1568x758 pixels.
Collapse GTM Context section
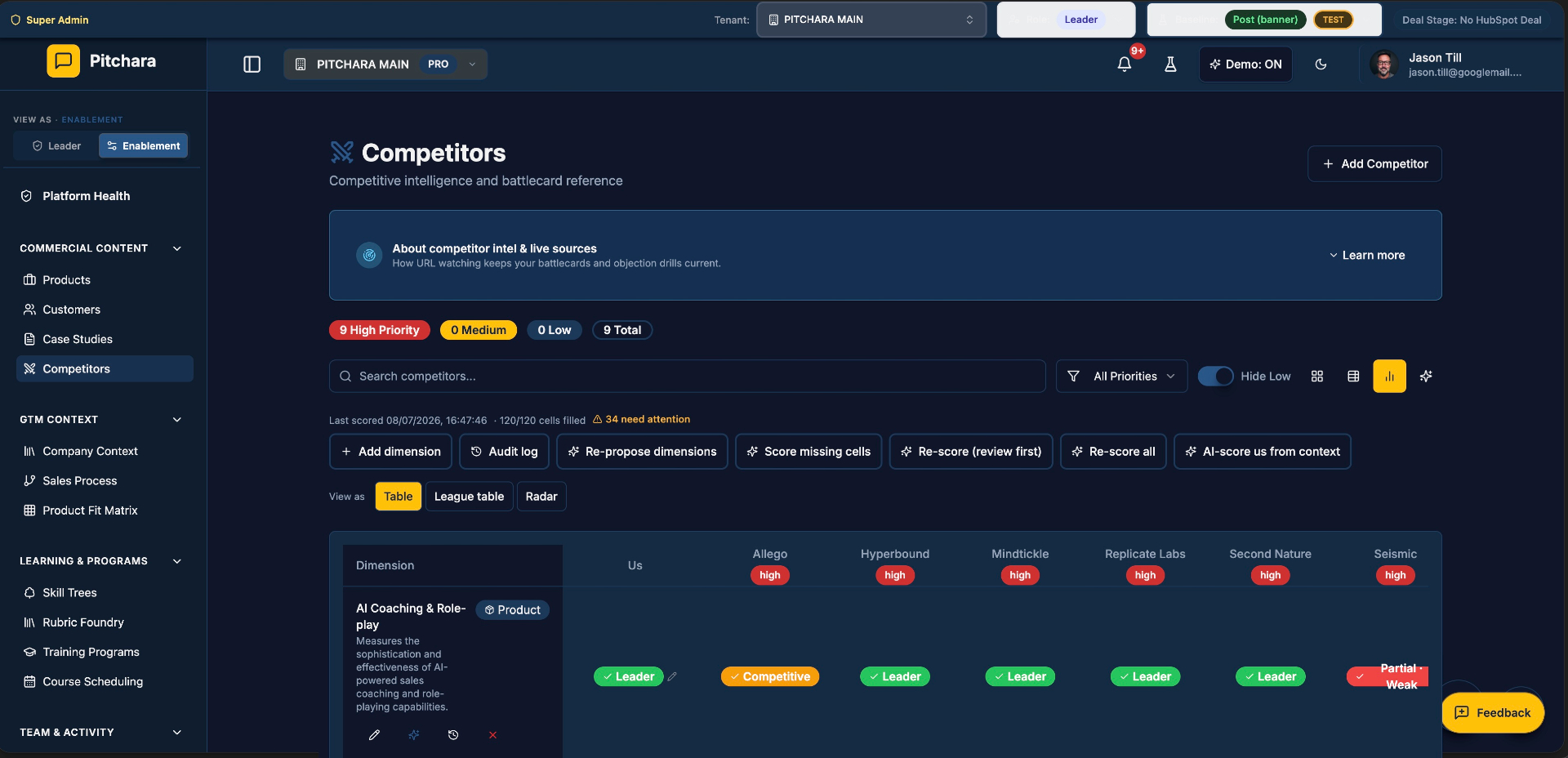[177, 420]
